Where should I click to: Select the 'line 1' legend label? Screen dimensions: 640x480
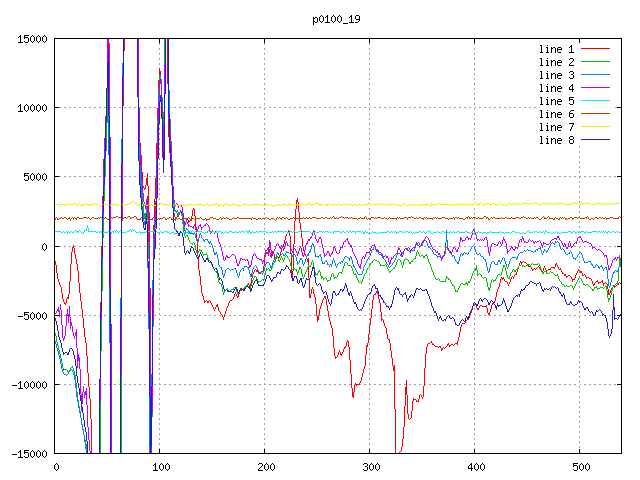point(557,49)
